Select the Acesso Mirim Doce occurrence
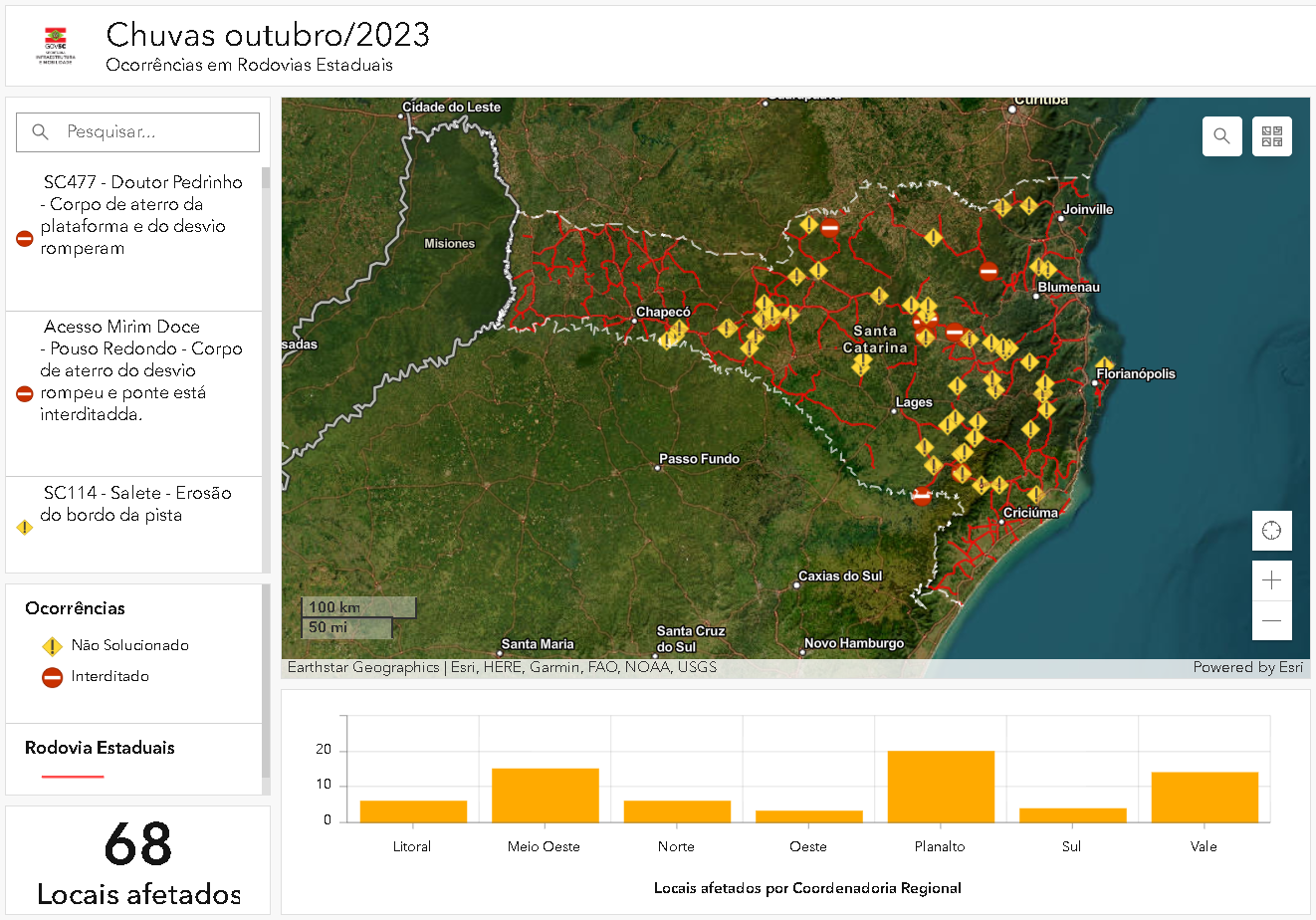This screenshot has height=920, width=1316. [133, 394]
